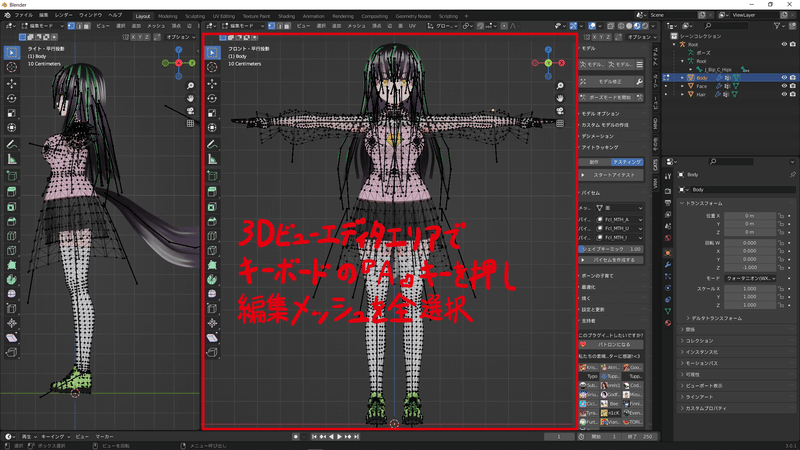Image resolution: width=800 pixels, height=450 pixels.
Task: Select the Spin tool in the left viewport
Action: [12, 280]
